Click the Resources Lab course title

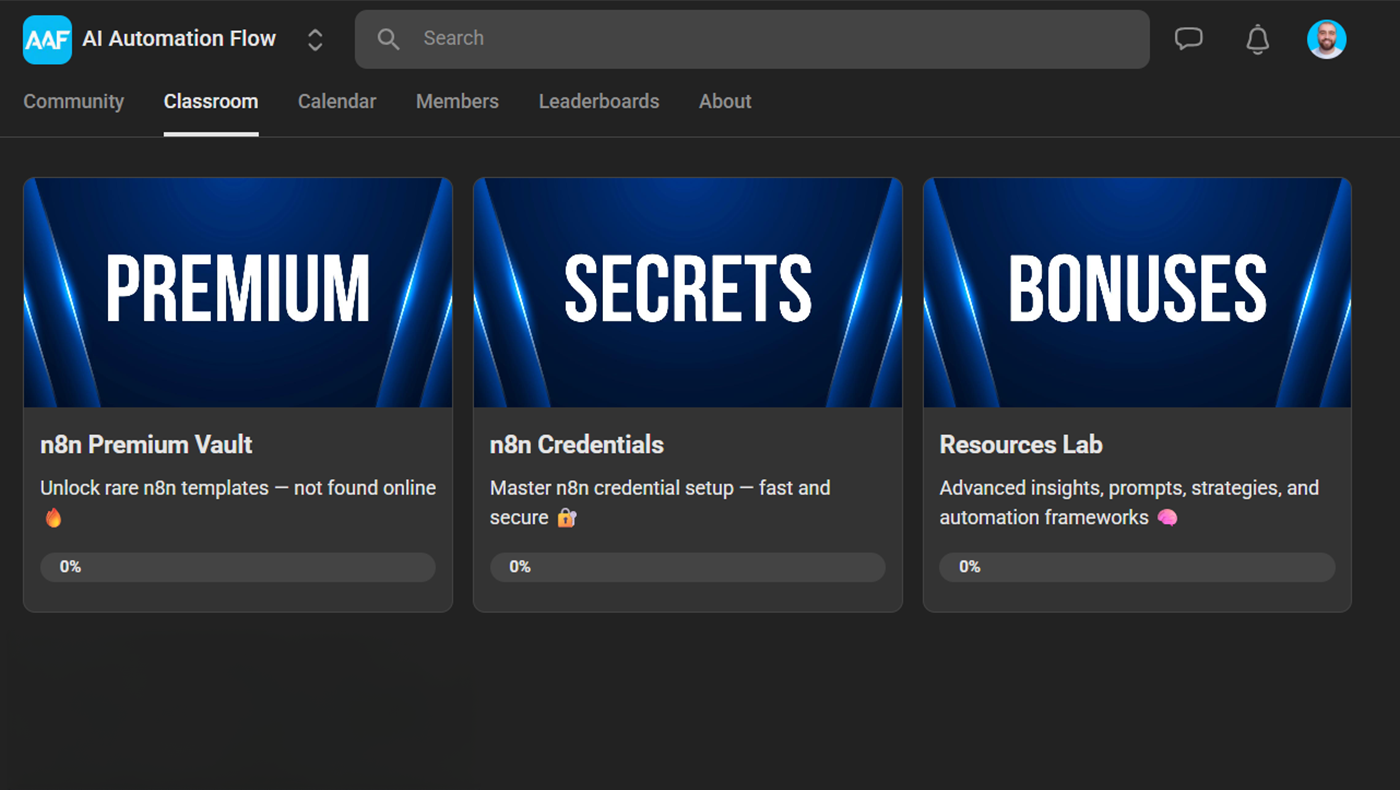click(1021, 444)
